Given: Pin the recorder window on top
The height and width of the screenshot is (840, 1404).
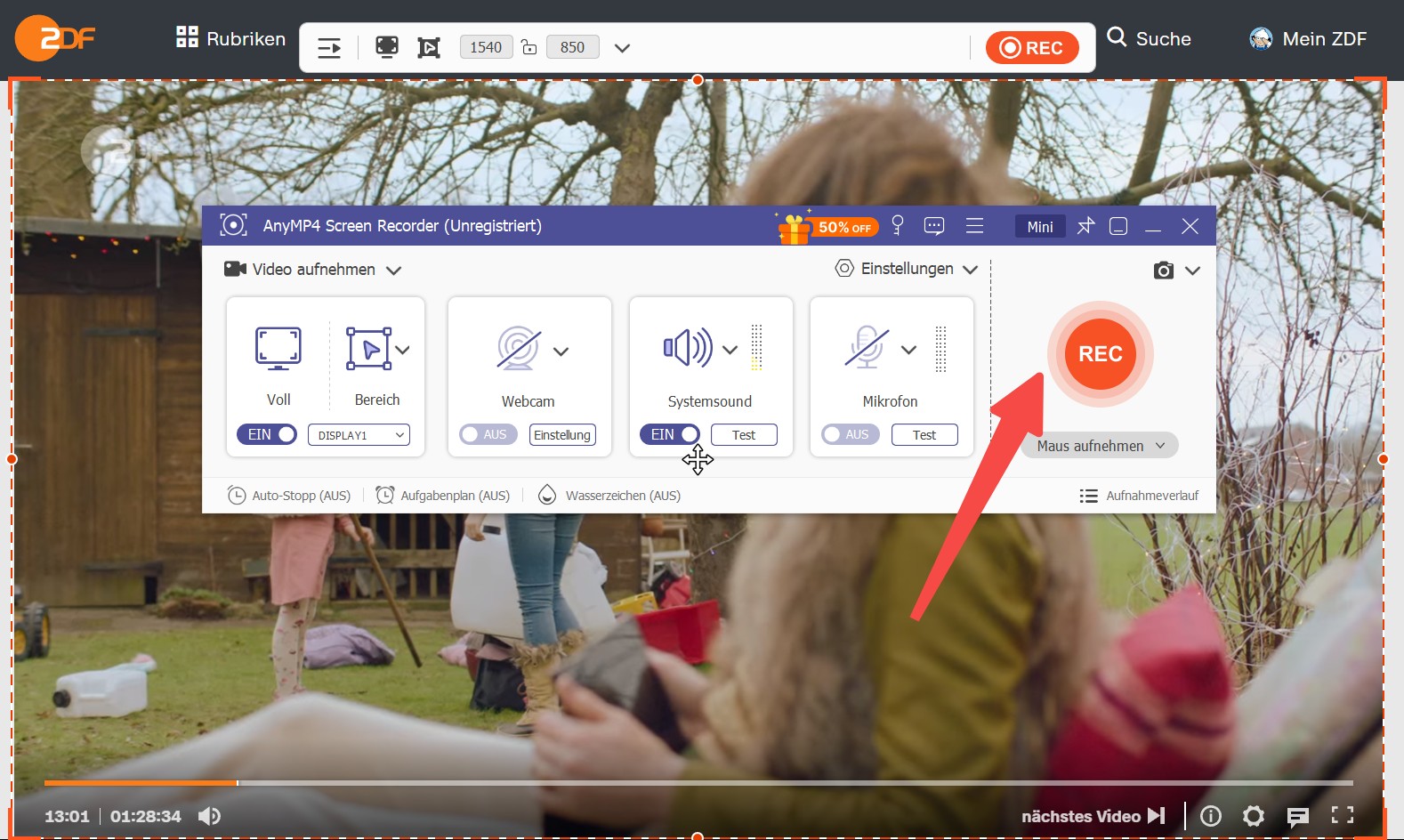Looking at the screenshot, I should click(x=1085, y=226).
